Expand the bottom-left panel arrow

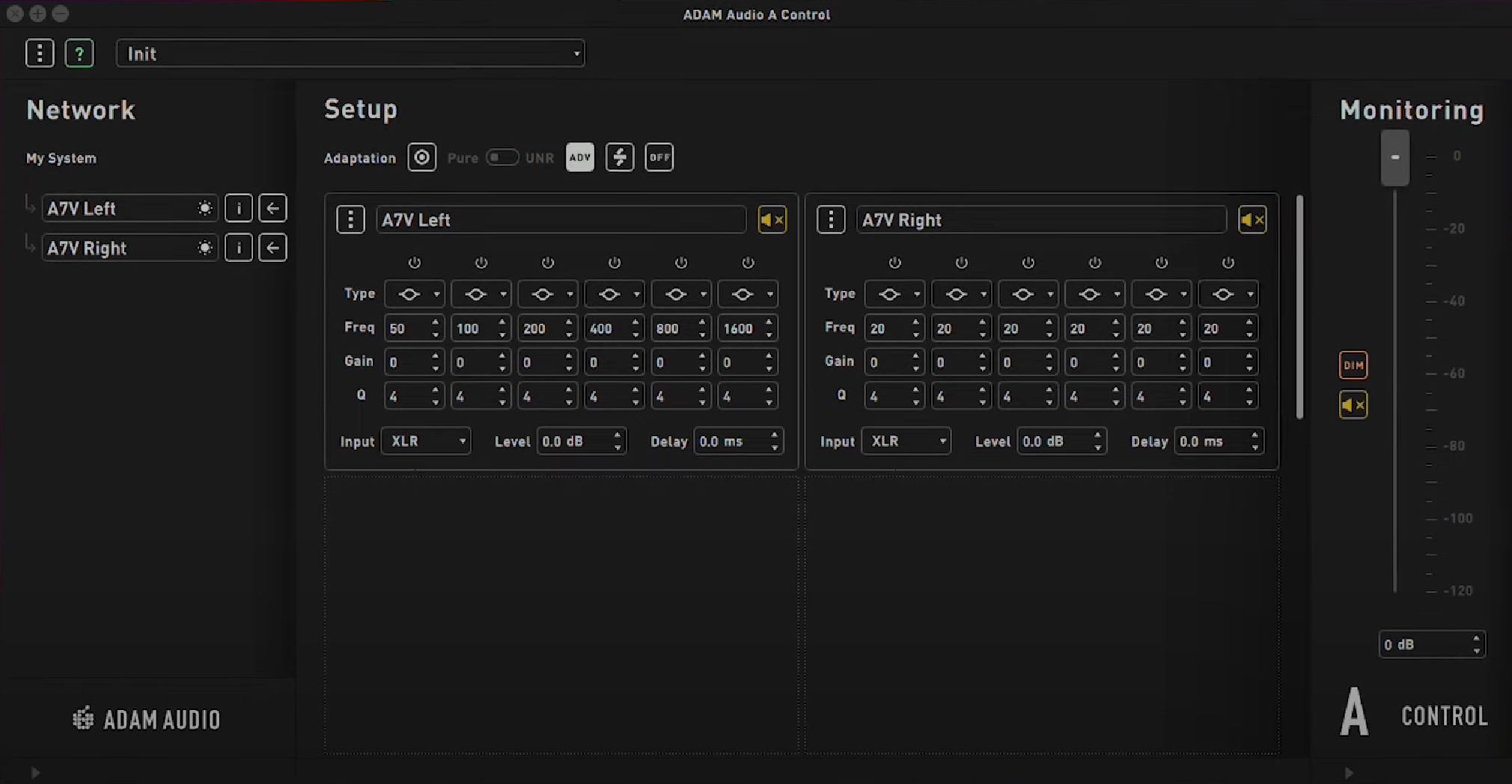coord(35,773)
